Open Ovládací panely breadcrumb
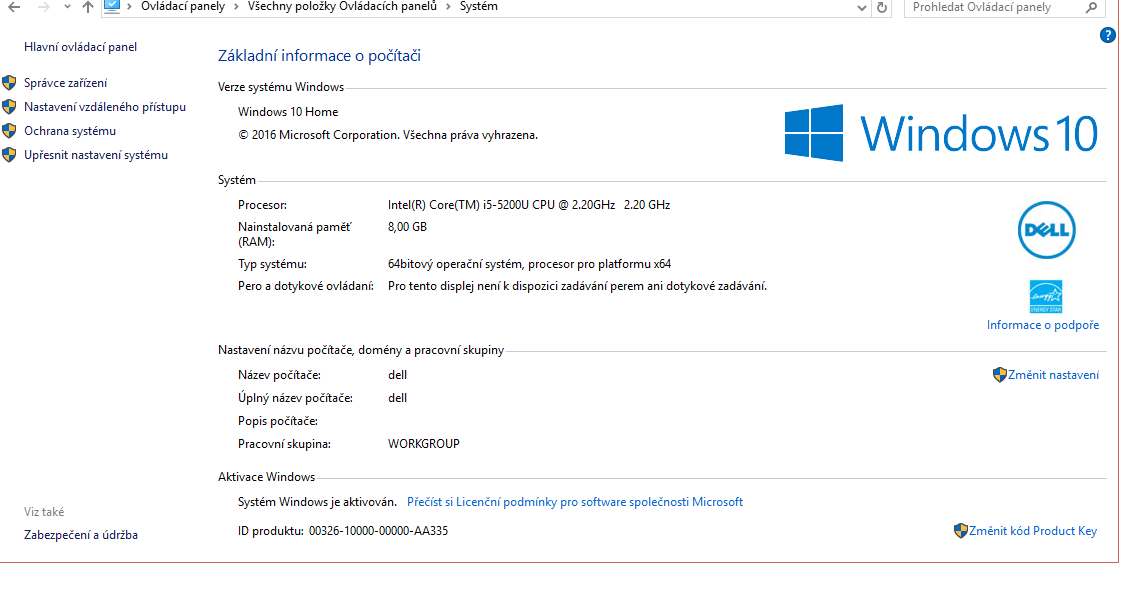This screenshot has height=604, width=1125. pos(182,6)
